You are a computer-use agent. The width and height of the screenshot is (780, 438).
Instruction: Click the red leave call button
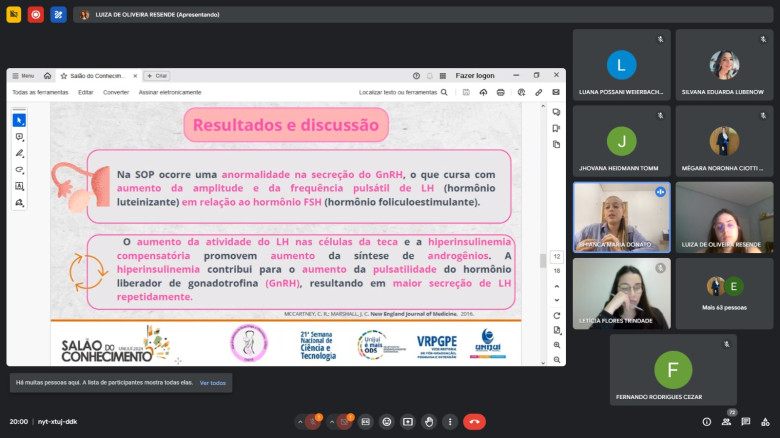coord(474,422)
